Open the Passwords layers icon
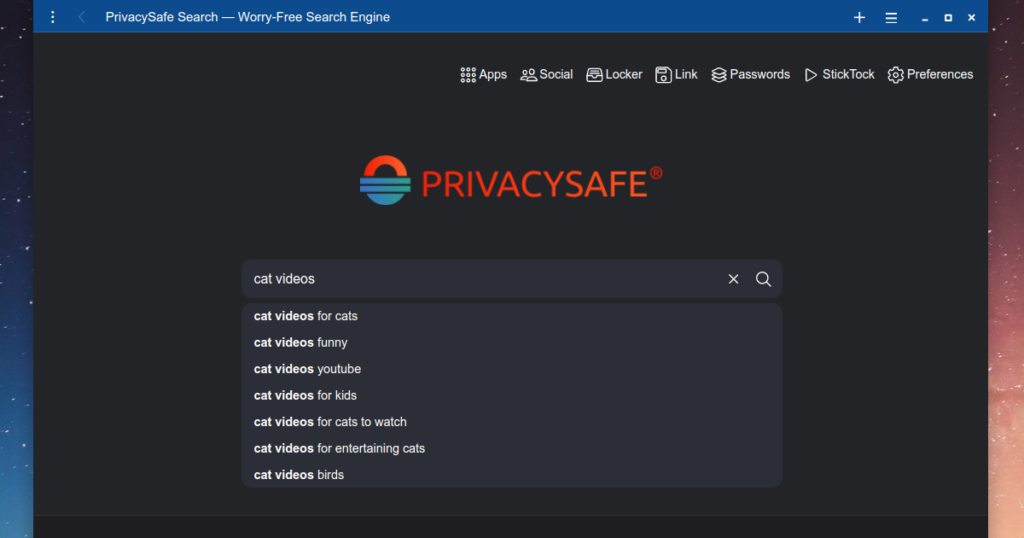The height and width of the screenshot is (538, 1024). click(719, 75)
